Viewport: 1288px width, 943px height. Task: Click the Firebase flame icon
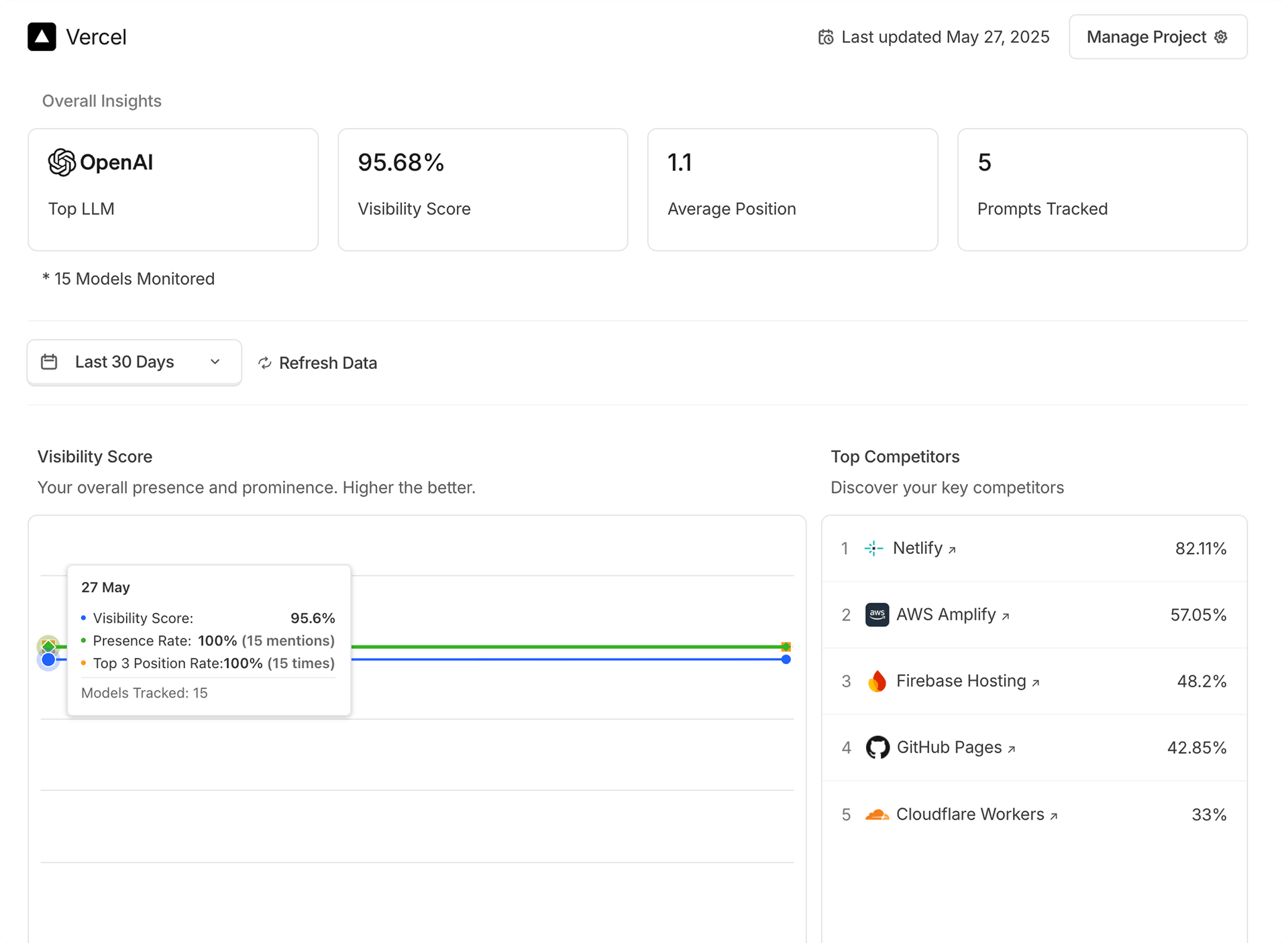(x=877, y=681)
